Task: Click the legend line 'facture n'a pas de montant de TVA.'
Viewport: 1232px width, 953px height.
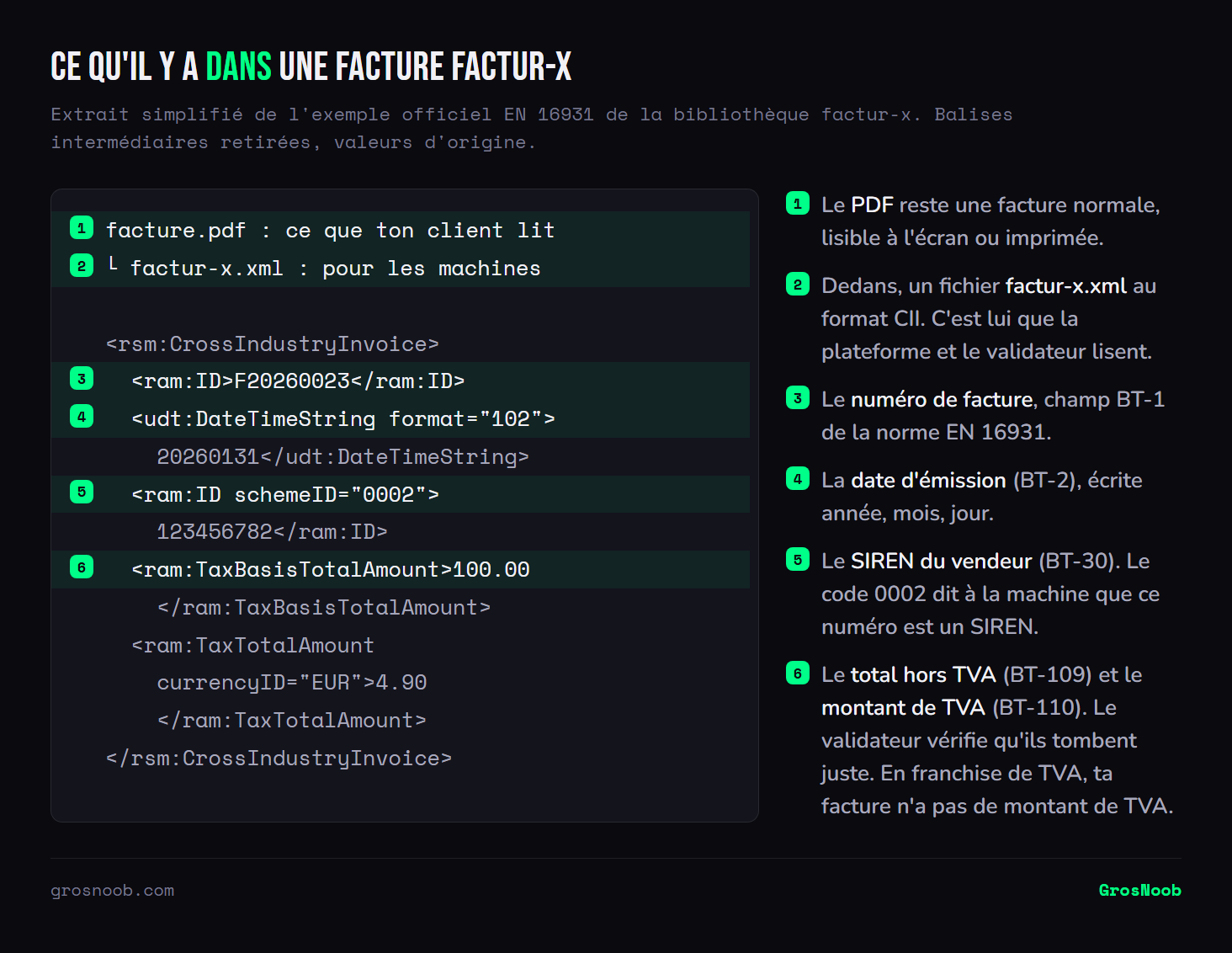Action: coord(997,807)
